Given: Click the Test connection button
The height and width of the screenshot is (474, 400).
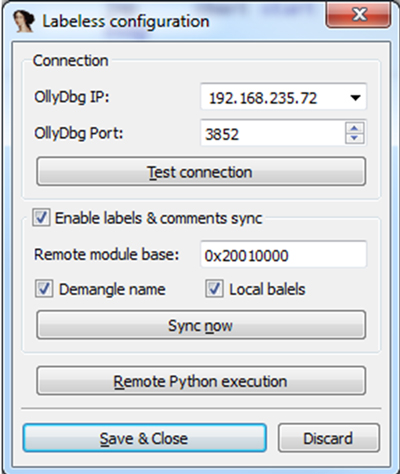Looking at the screenshot, I should coord(201,172).
